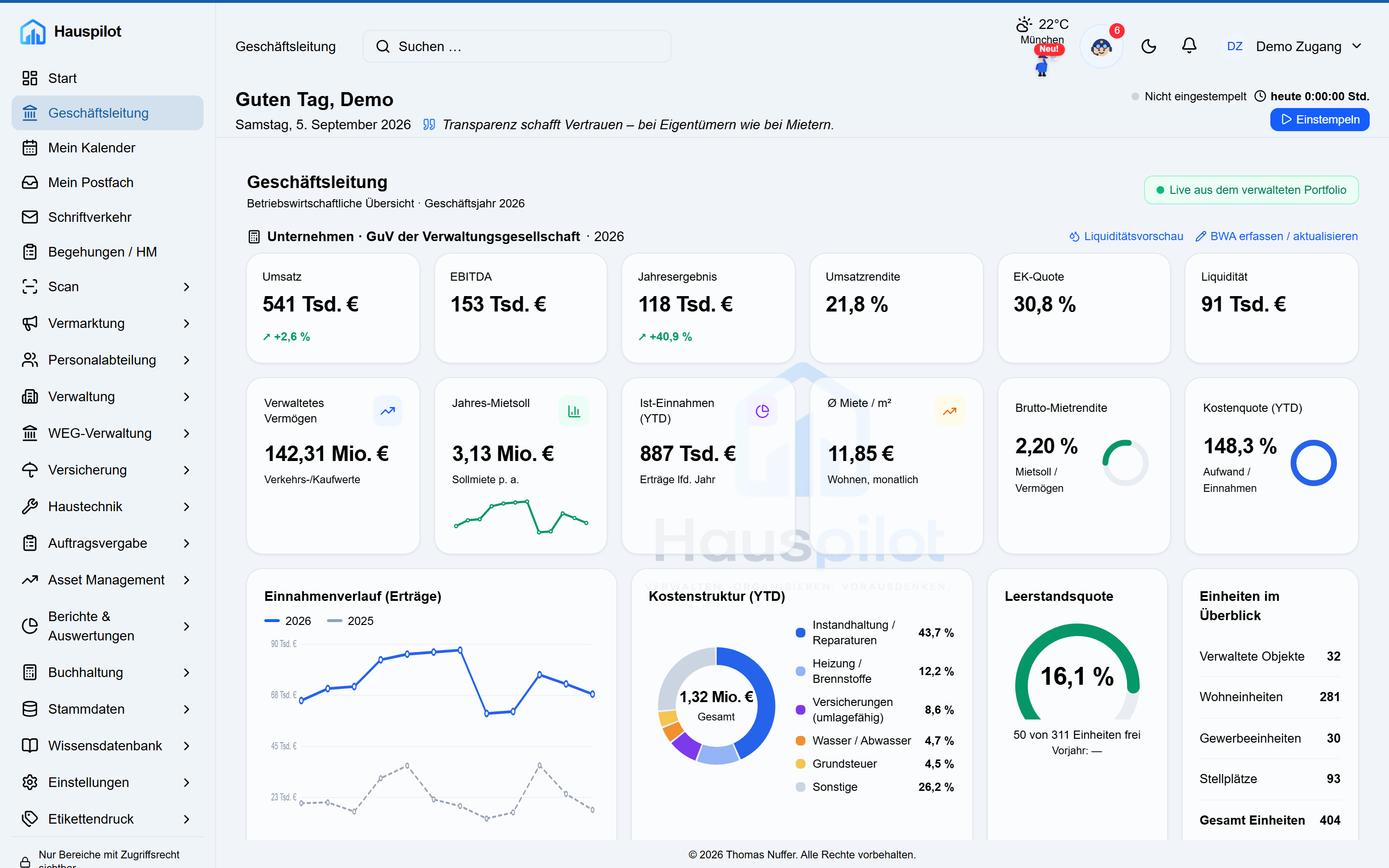
Task: Toggle the 2026 legend series in Einnahmenverlauf
Action: pos(287,621)
